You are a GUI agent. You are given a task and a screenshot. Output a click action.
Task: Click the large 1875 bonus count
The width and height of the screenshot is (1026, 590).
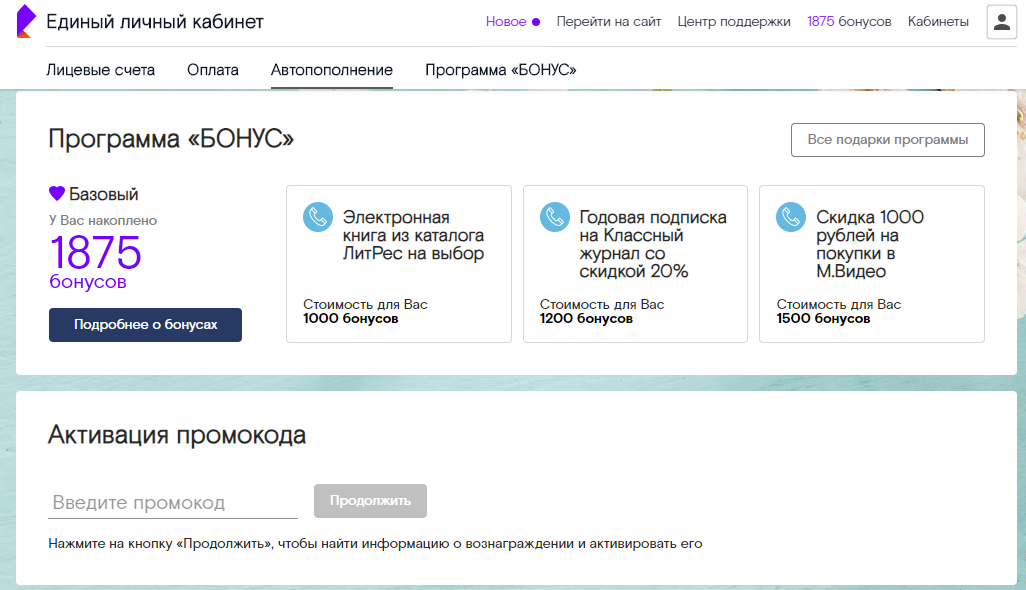point(96,252)
